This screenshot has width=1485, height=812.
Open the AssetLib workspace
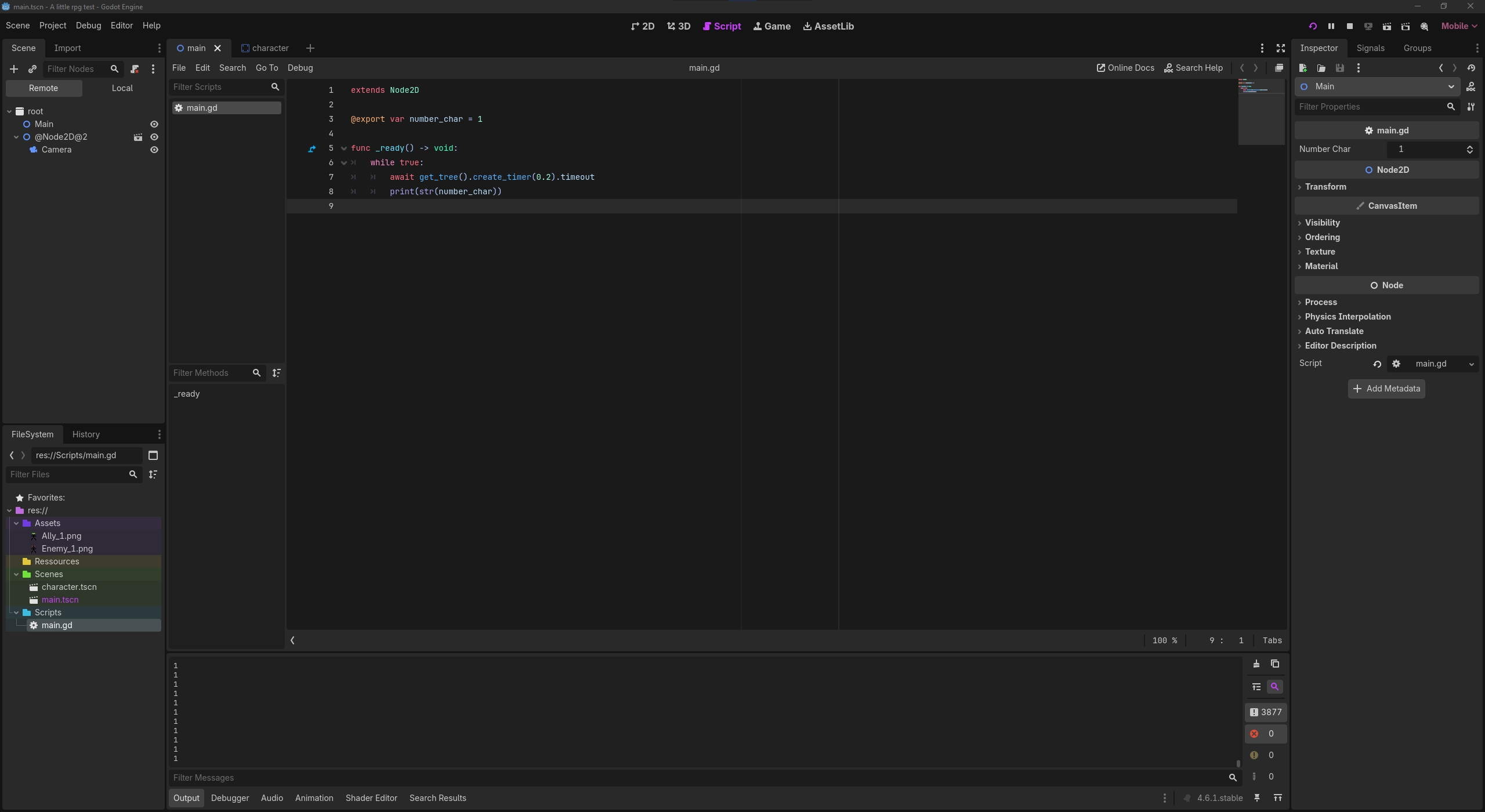(x=828, y=26)
